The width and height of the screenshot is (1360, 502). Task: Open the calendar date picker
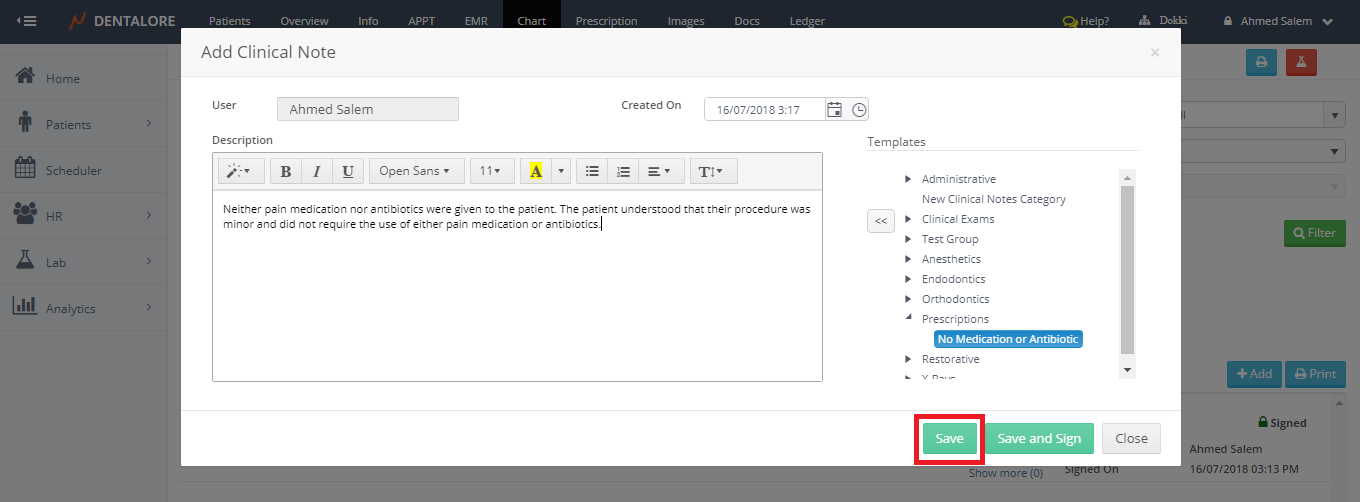(x=834, y=110)
